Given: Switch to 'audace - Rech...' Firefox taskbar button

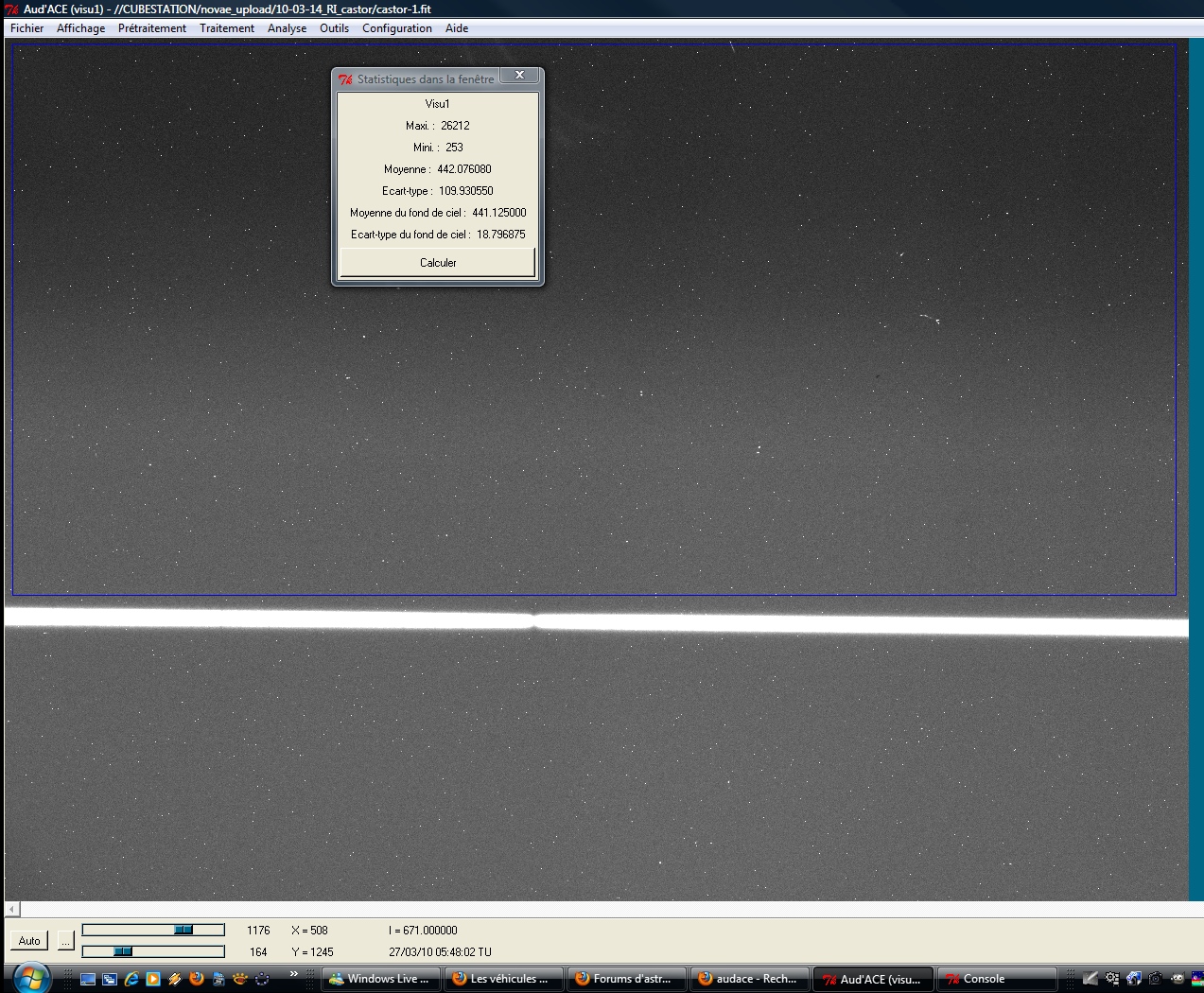Looking at the screenshot, I should coord(750,979).
